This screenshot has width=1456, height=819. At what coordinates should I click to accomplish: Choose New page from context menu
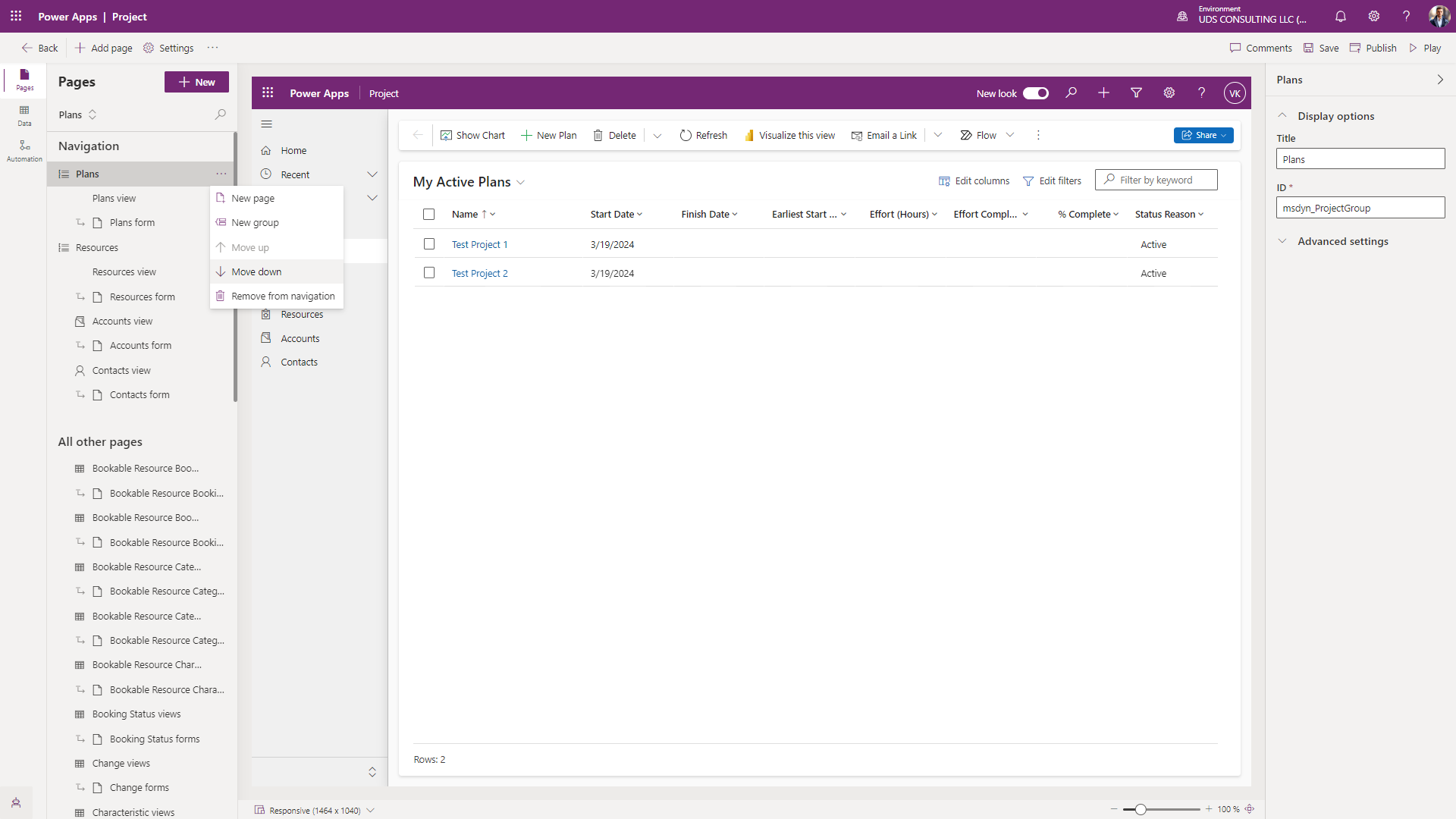tap(277, 198)
